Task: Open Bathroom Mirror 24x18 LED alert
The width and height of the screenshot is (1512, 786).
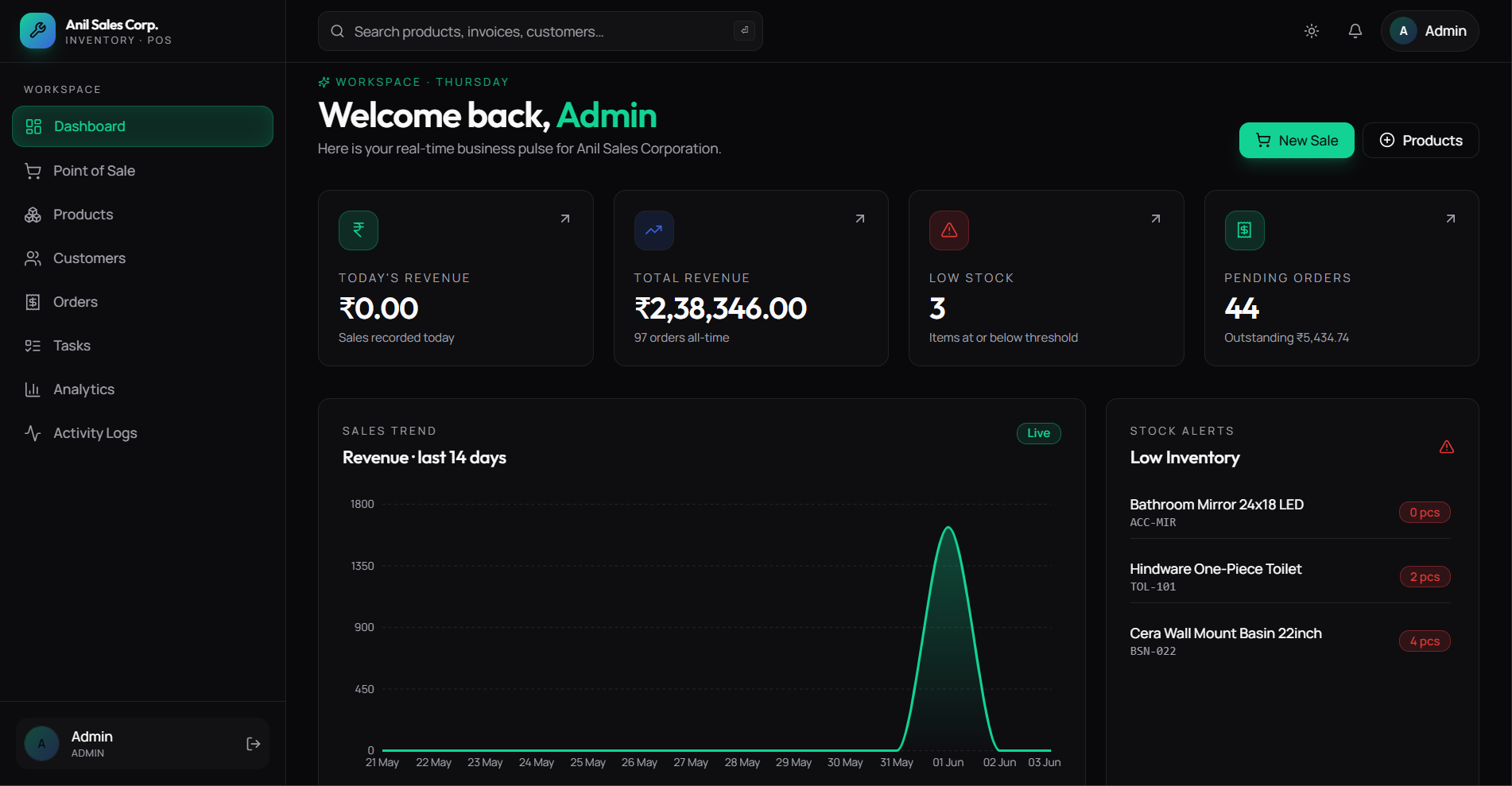Action: (1290, 513)
